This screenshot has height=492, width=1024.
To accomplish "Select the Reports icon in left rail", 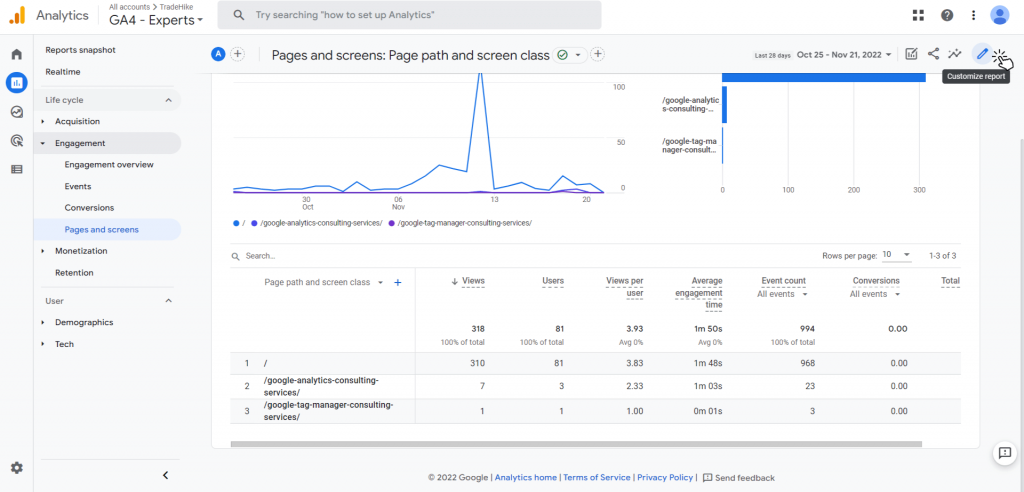I will pos(16,82).
